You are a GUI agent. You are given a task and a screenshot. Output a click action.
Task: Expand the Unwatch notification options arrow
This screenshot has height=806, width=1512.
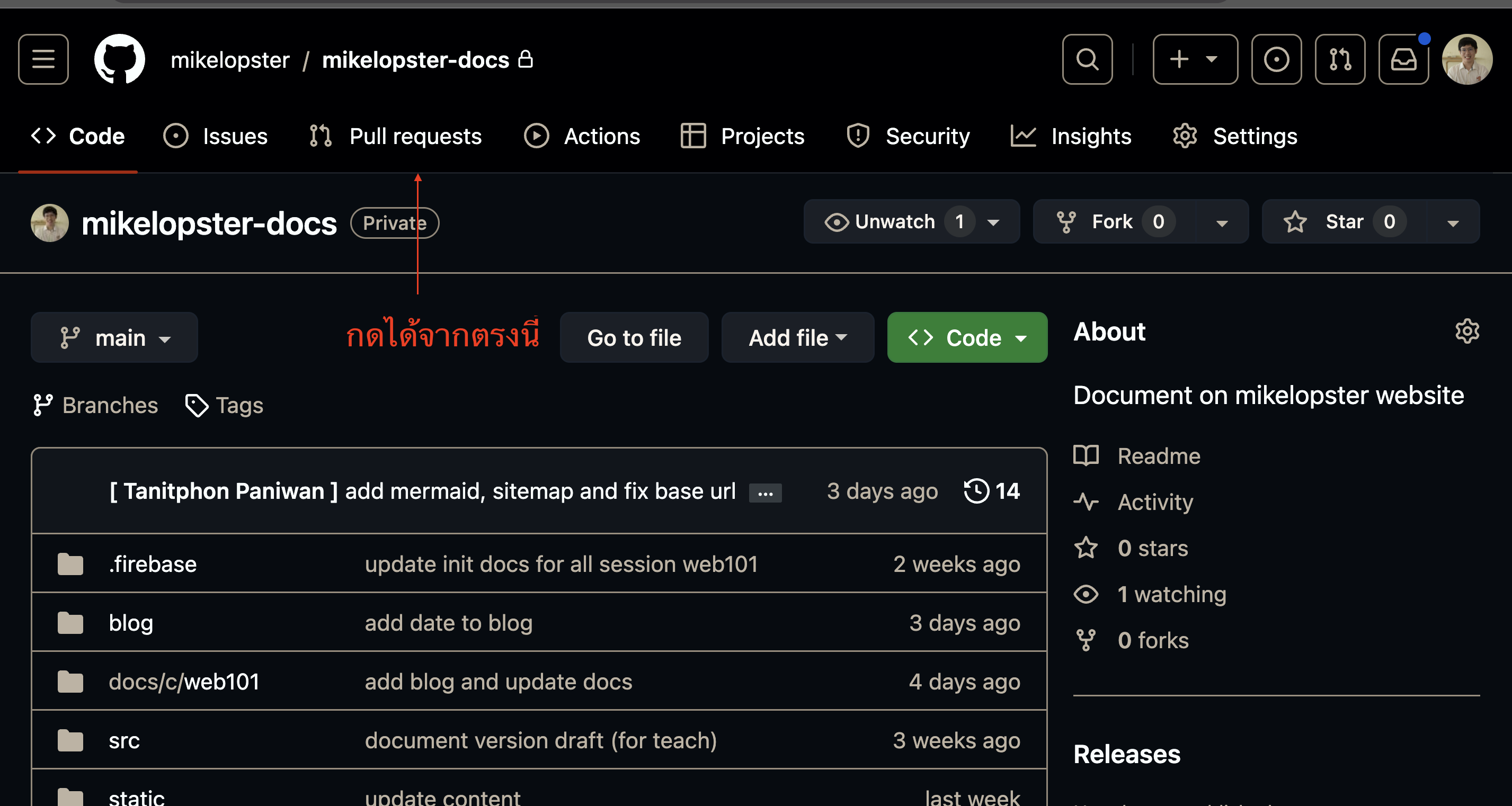[x=994, y=222]
